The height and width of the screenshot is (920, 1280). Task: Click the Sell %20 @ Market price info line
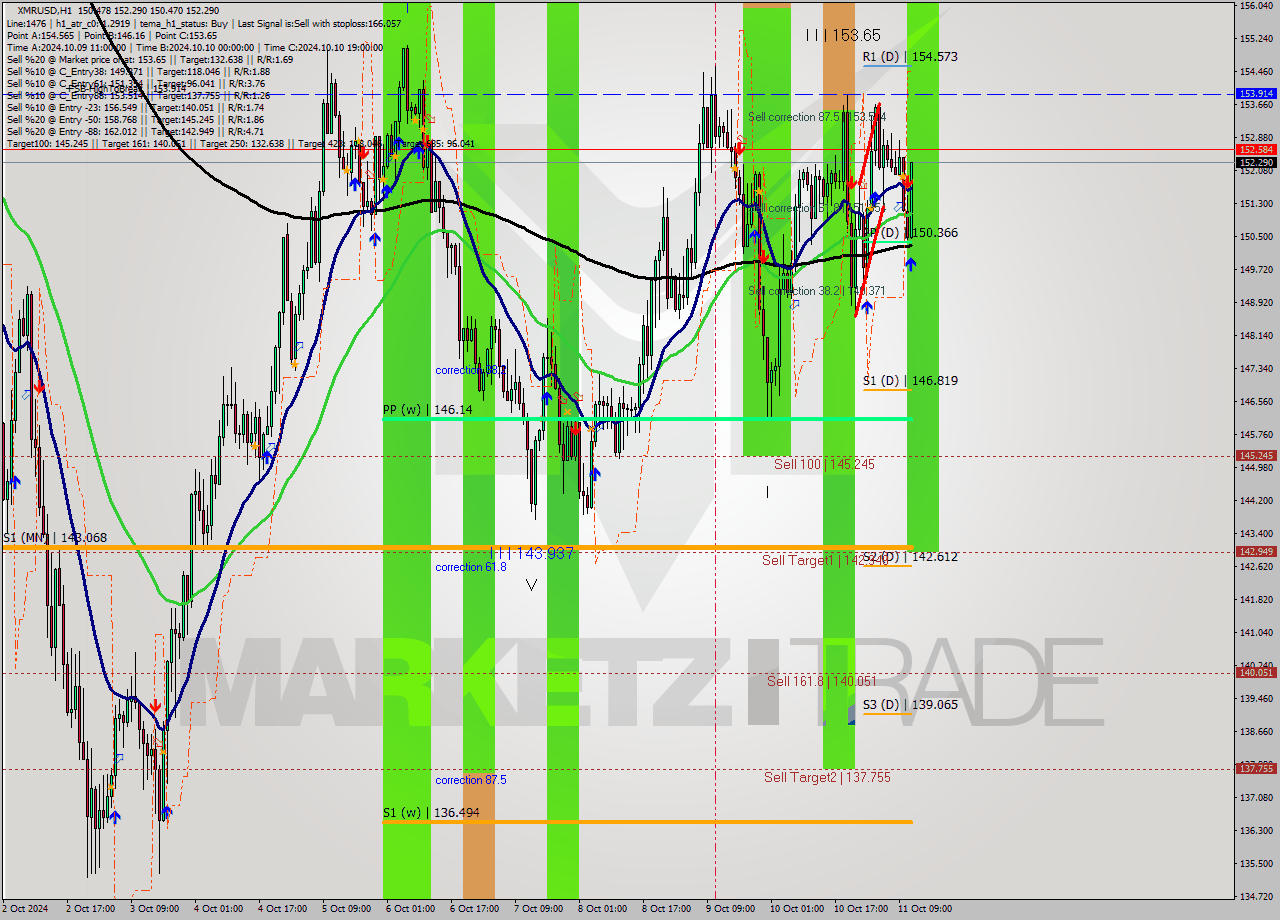point(149,59)
